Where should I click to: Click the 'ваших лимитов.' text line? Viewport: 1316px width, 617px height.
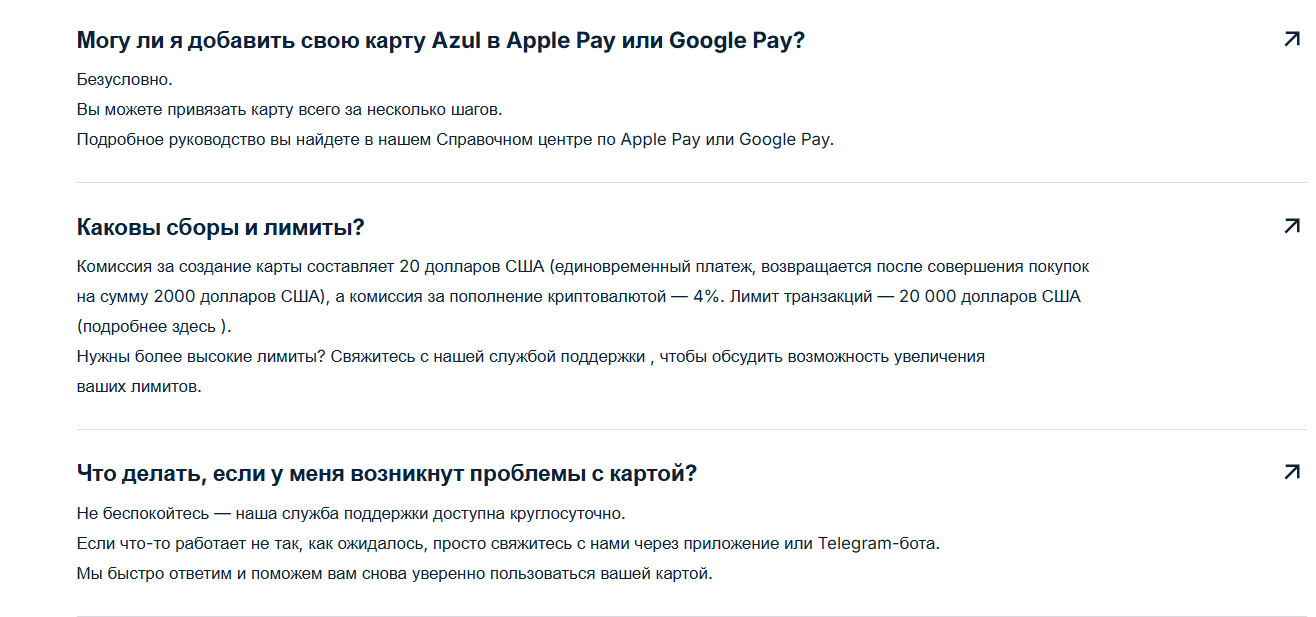pos(139,387)
